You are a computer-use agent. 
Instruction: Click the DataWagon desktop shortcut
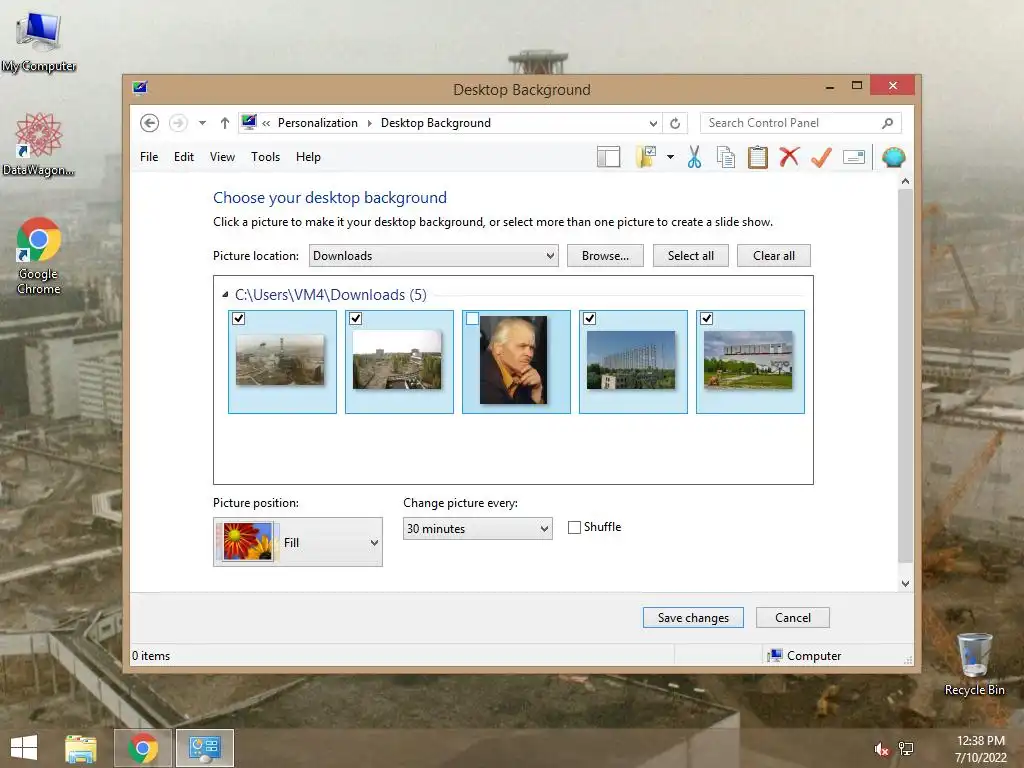point(39,144)
